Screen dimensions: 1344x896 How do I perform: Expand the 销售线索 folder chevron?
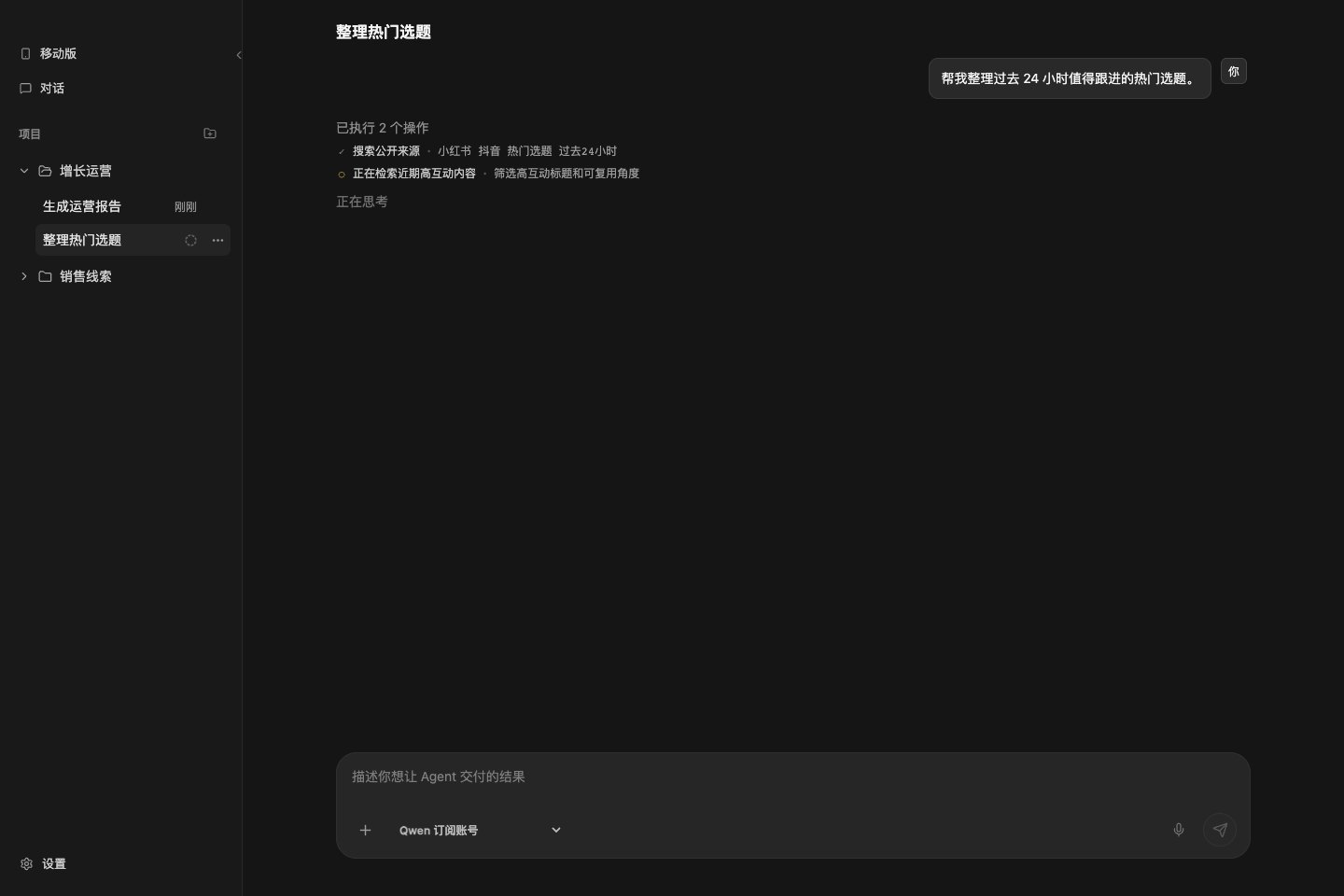tap(24, 276)
